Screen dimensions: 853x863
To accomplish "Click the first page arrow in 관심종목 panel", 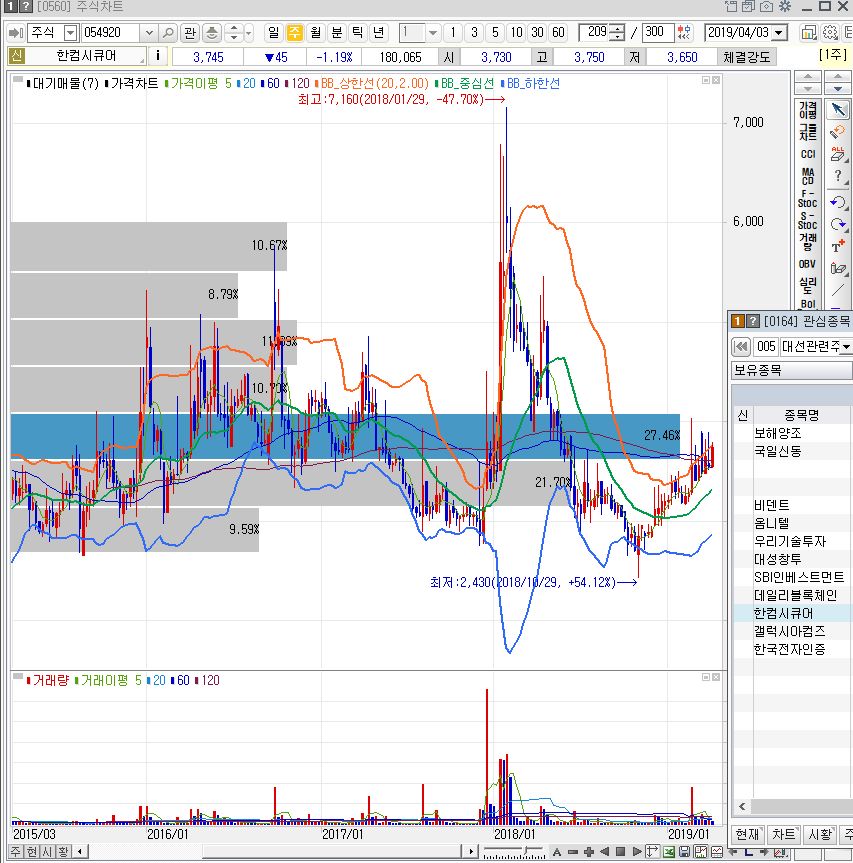I will tap(741, 347).
